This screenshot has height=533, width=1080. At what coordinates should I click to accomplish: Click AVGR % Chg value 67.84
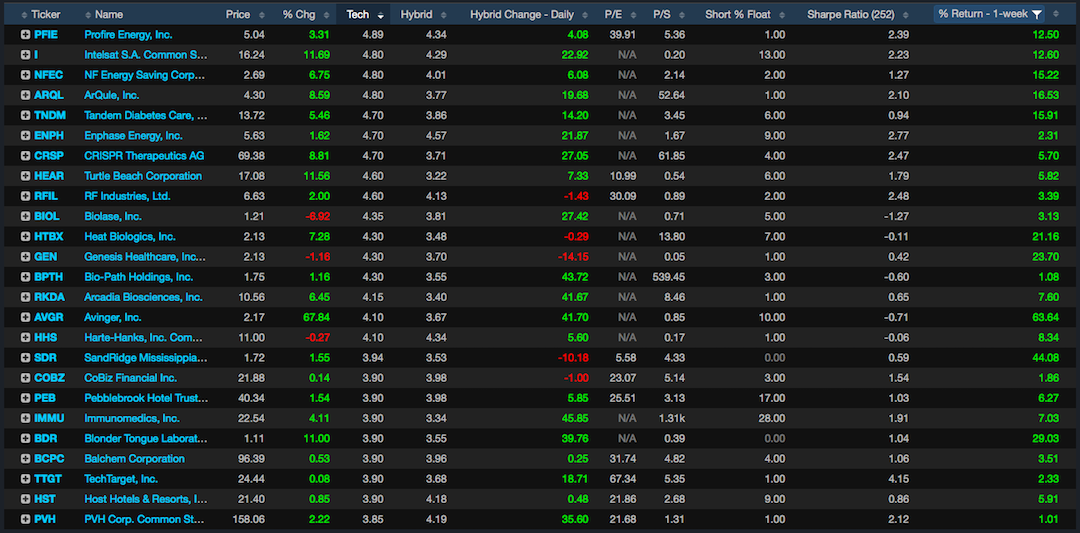(x=318, y=317)
